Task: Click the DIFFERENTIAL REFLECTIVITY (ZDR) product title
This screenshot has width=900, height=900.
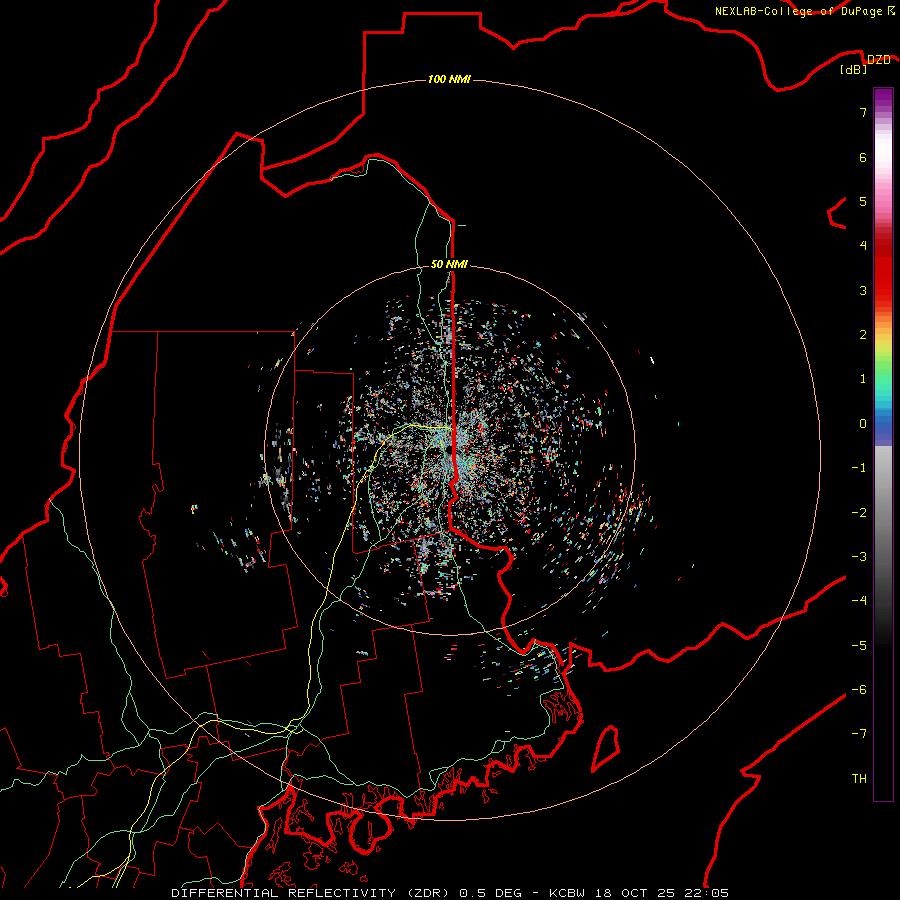Action: tap(312, 893)
